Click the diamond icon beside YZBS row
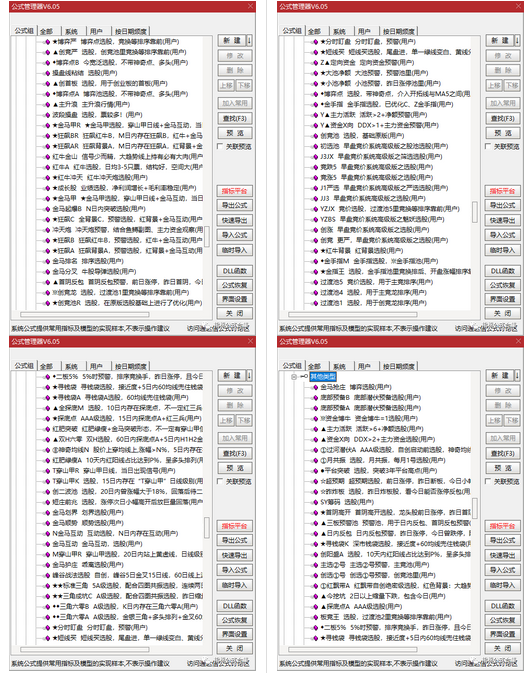Viewport: 528px width, 673px height. point(316,219)
